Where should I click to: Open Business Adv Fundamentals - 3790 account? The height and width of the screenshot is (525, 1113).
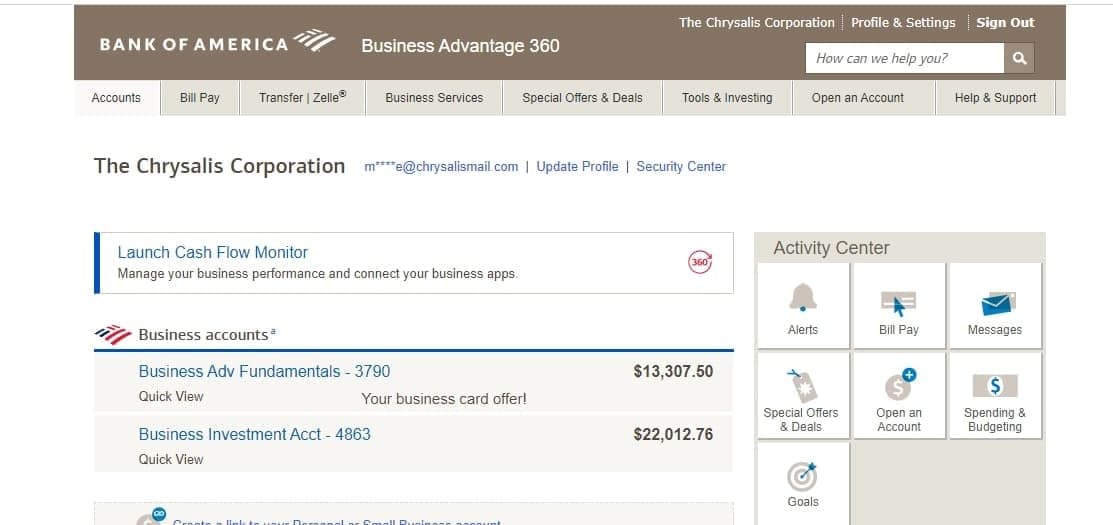264,372
